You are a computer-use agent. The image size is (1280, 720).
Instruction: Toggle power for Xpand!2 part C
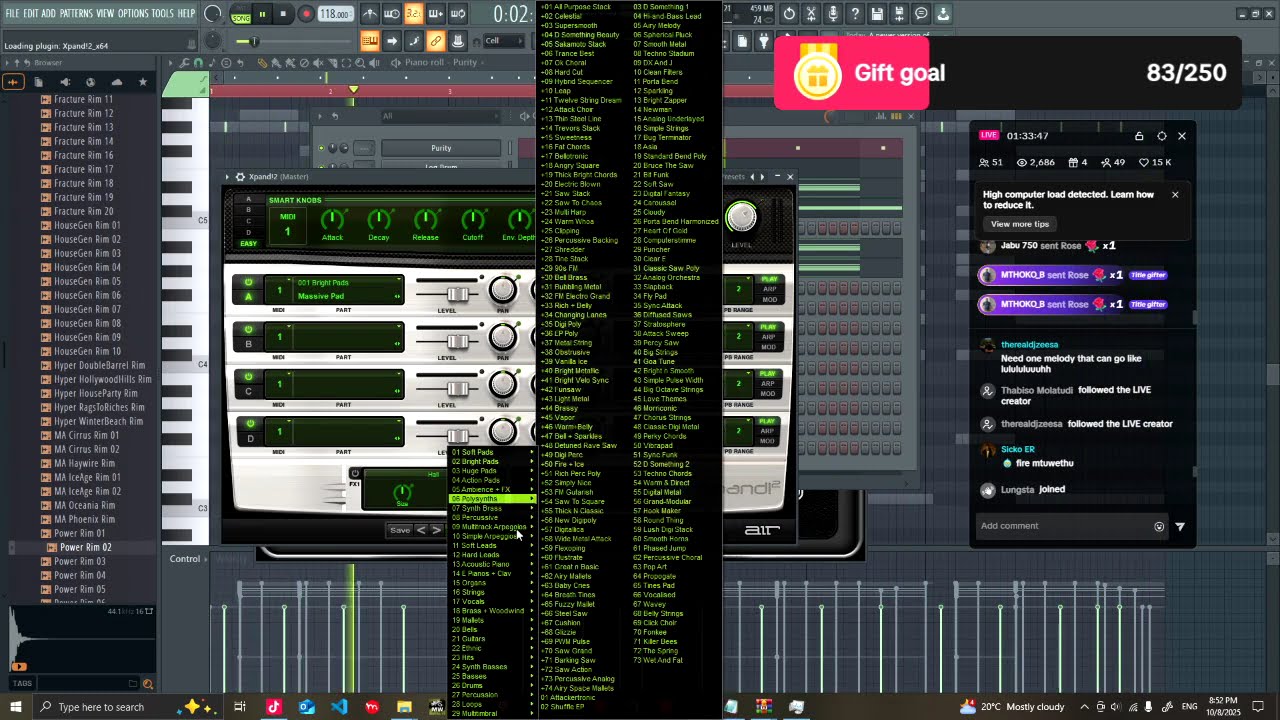249,377
